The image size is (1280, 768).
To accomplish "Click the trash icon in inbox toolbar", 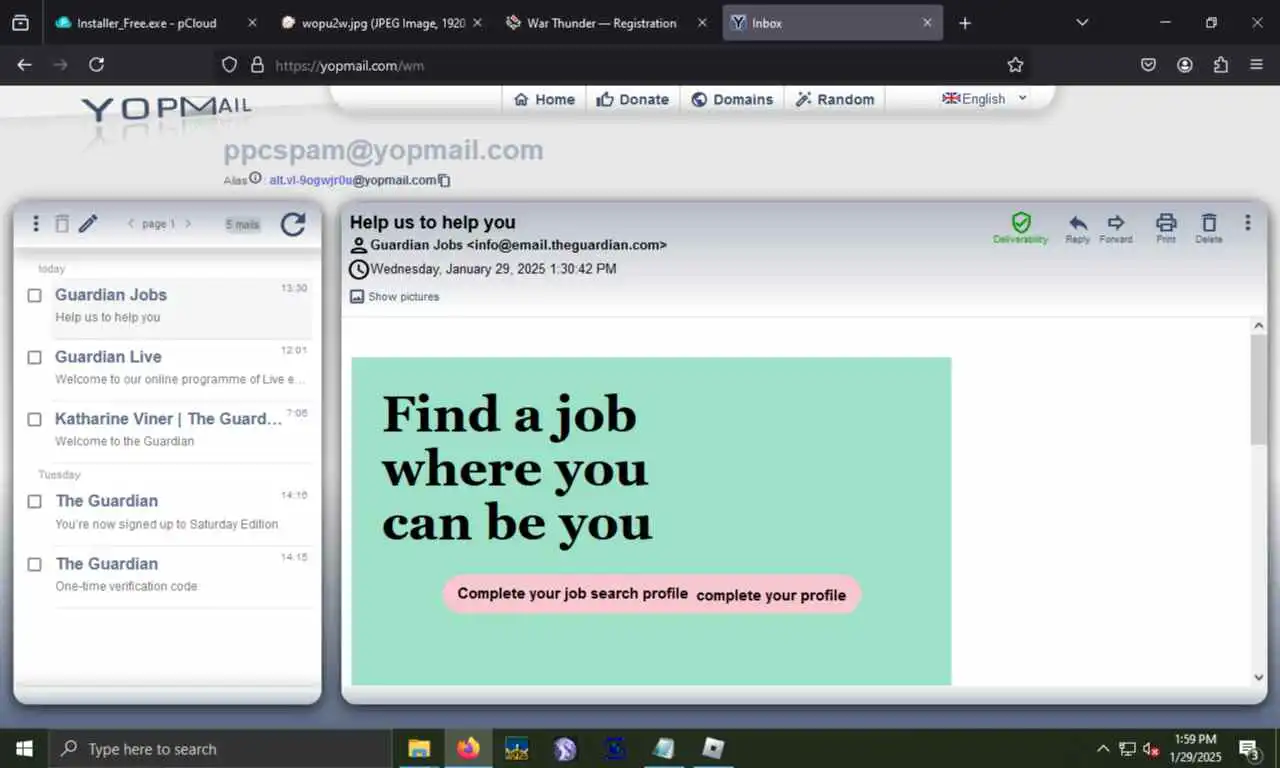I will tap(62, 224).
